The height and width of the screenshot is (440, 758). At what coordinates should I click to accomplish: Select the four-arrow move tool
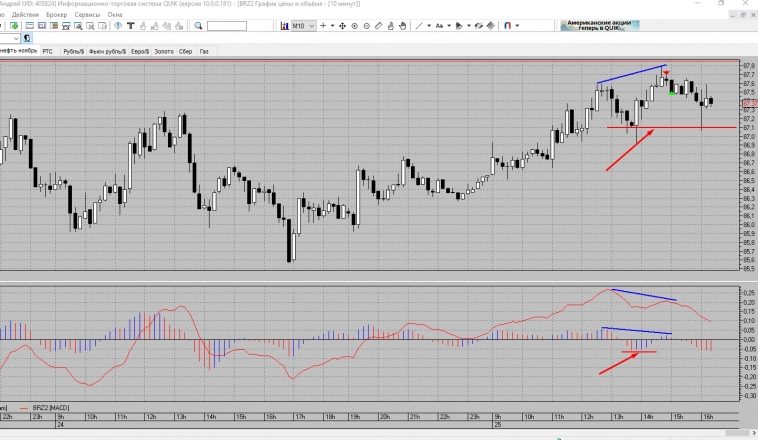point(341,24)
